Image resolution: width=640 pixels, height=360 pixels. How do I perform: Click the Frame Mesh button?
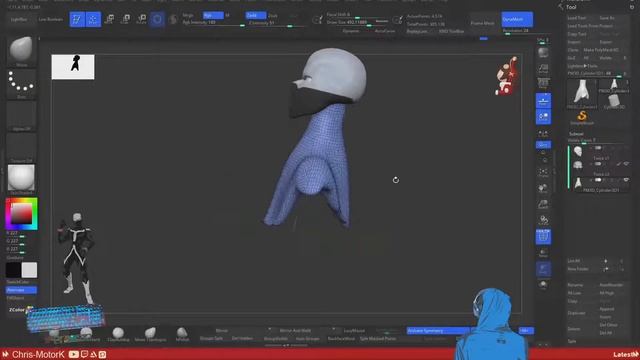pos(482,23)
